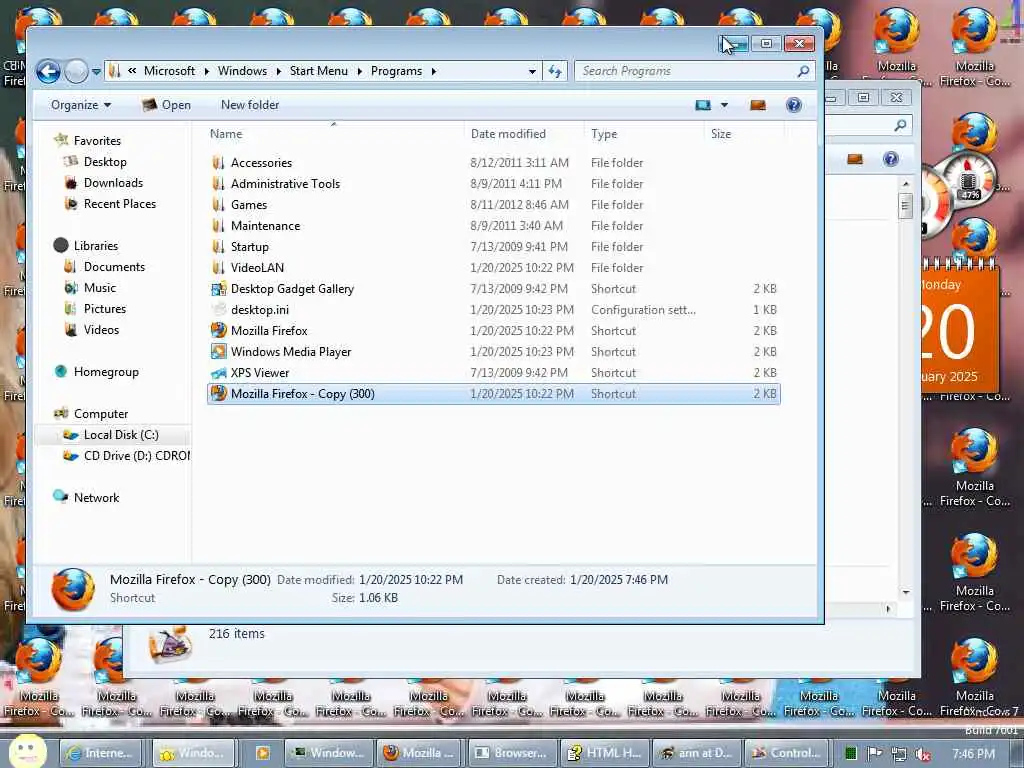Click the orange calendar gadget
The height and width of the screenshot is (768, 1024).
(x=959, y=327)
